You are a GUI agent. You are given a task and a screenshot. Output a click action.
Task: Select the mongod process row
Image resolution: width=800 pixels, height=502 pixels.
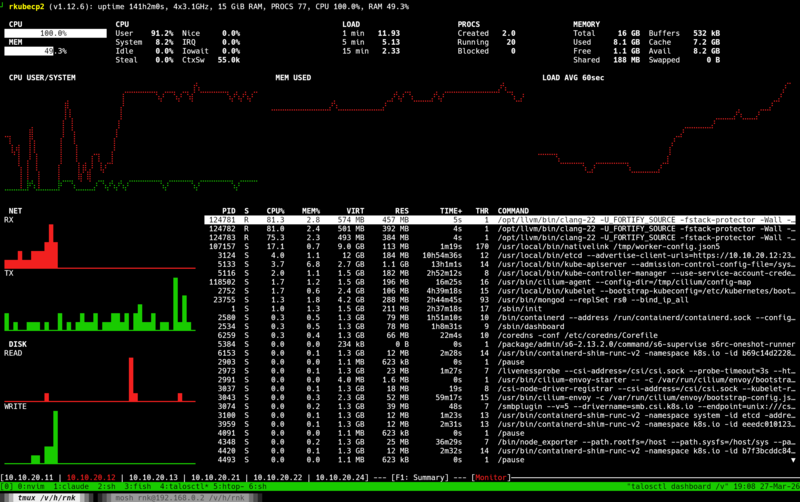(x=500, y=300)
